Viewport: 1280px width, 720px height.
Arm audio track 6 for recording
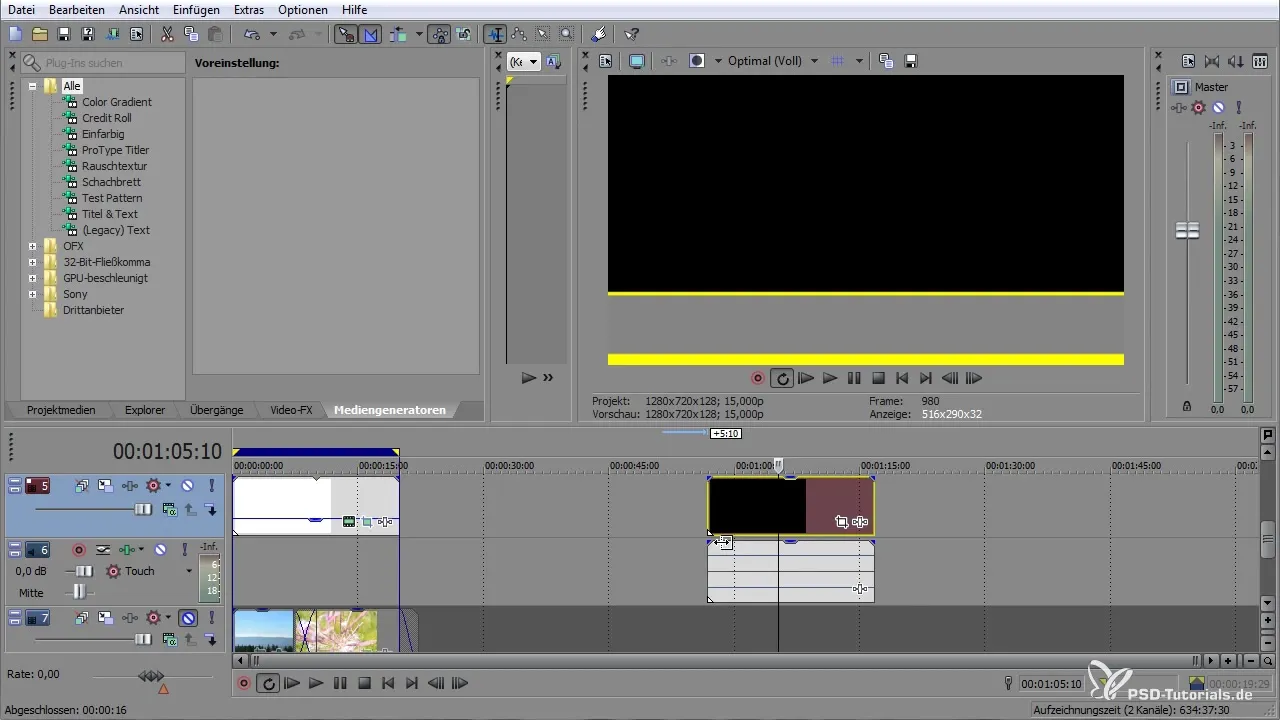coord(79,549)
